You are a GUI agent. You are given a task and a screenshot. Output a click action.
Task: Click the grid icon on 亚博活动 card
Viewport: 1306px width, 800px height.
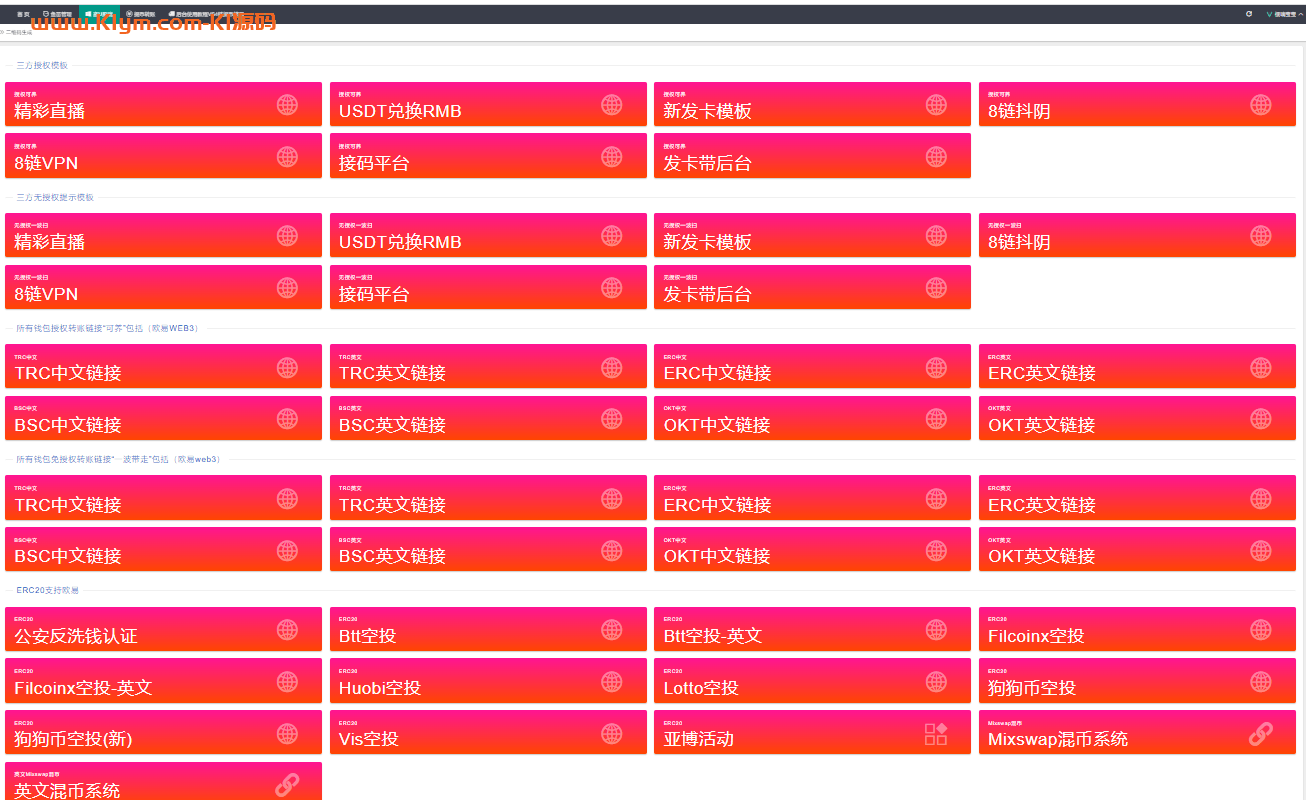click(x=936, y=734)
